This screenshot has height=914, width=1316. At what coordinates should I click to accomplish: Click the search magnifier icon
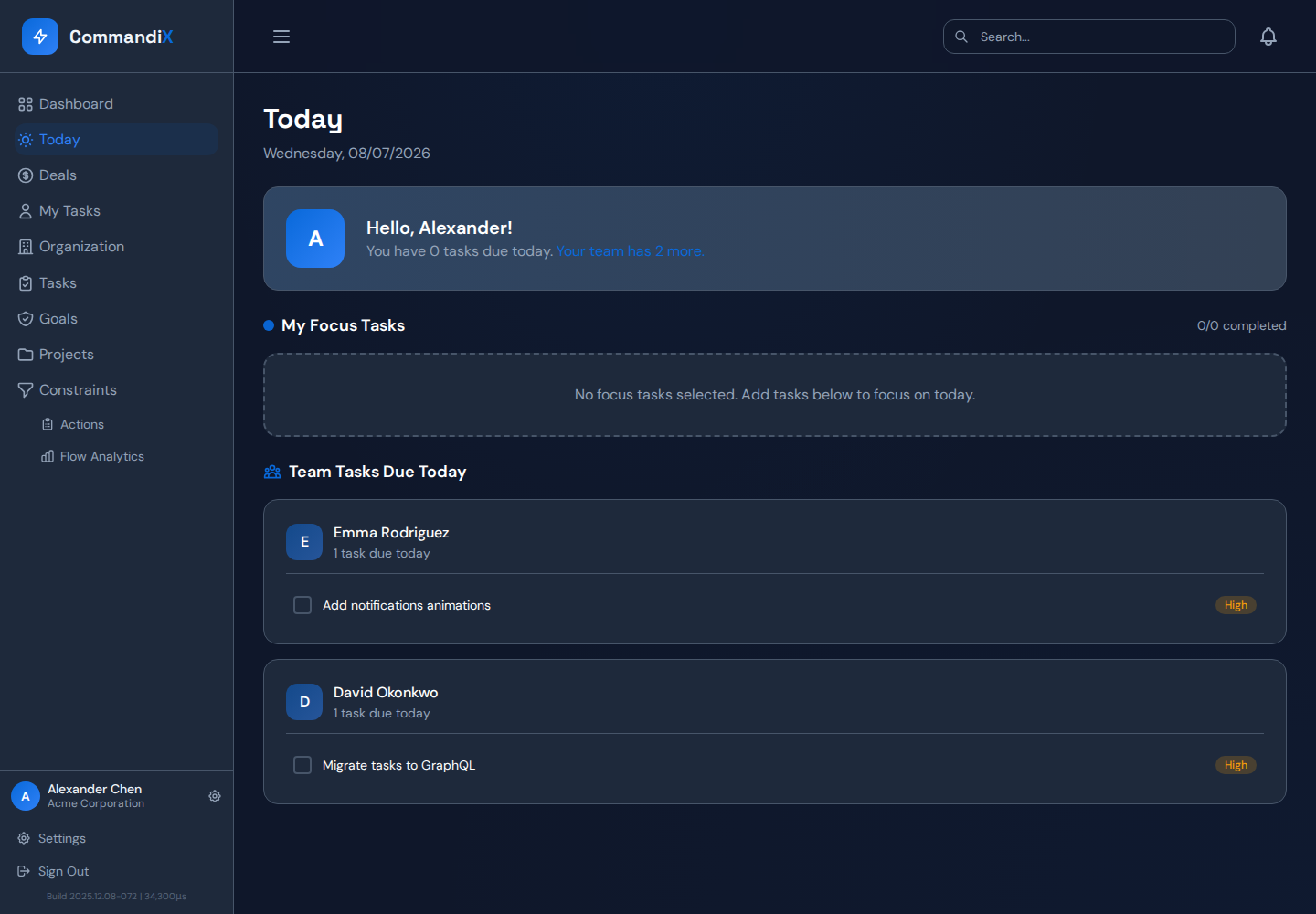pyautogui.click(x=961, y=37)
